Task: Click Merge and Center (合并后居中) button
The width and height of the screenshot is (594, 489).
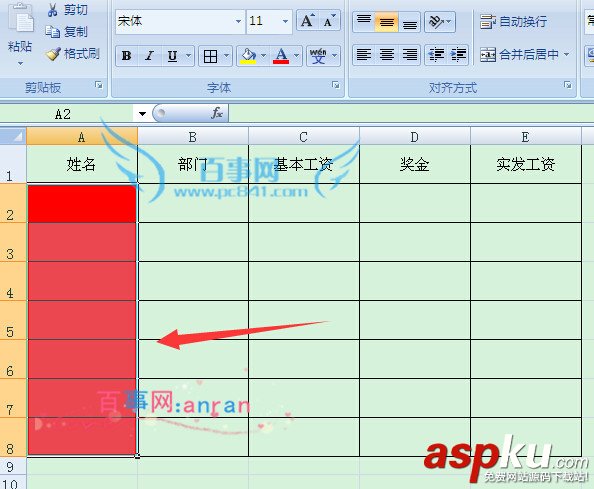Action: point(519,55)
